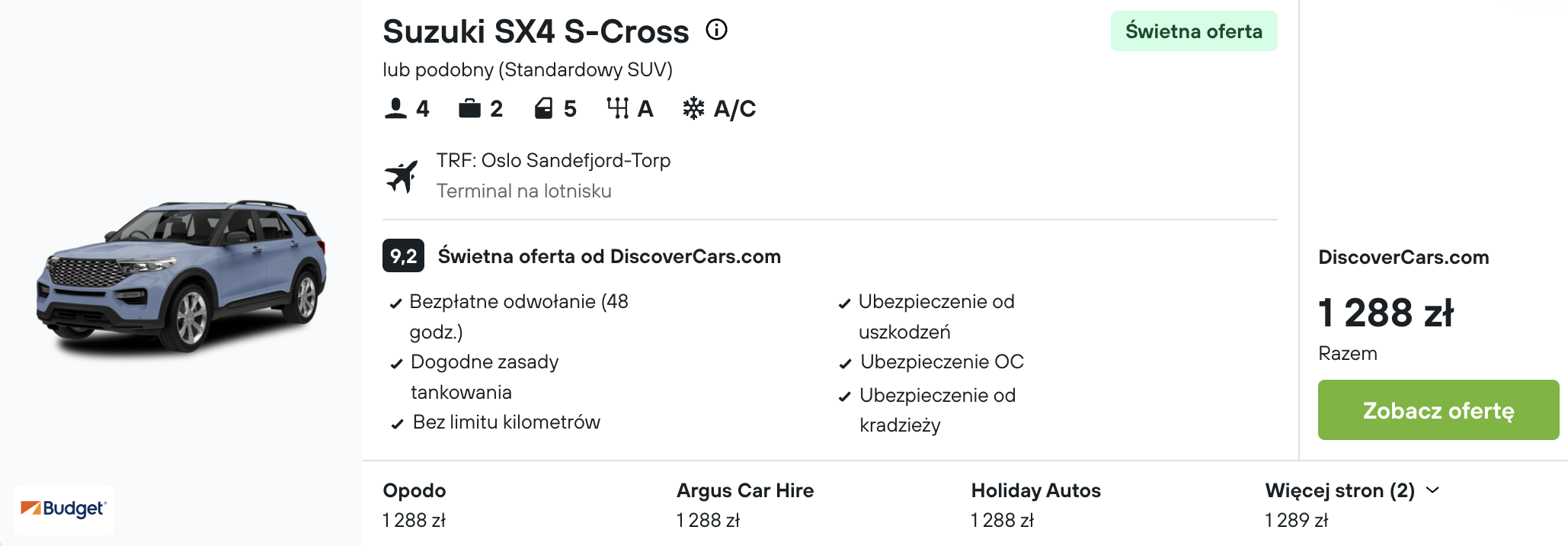This screenshot has width=1568, height=546.
Task: Open the Opodo 1 288 zł offer
Action: tap(414, 505)
